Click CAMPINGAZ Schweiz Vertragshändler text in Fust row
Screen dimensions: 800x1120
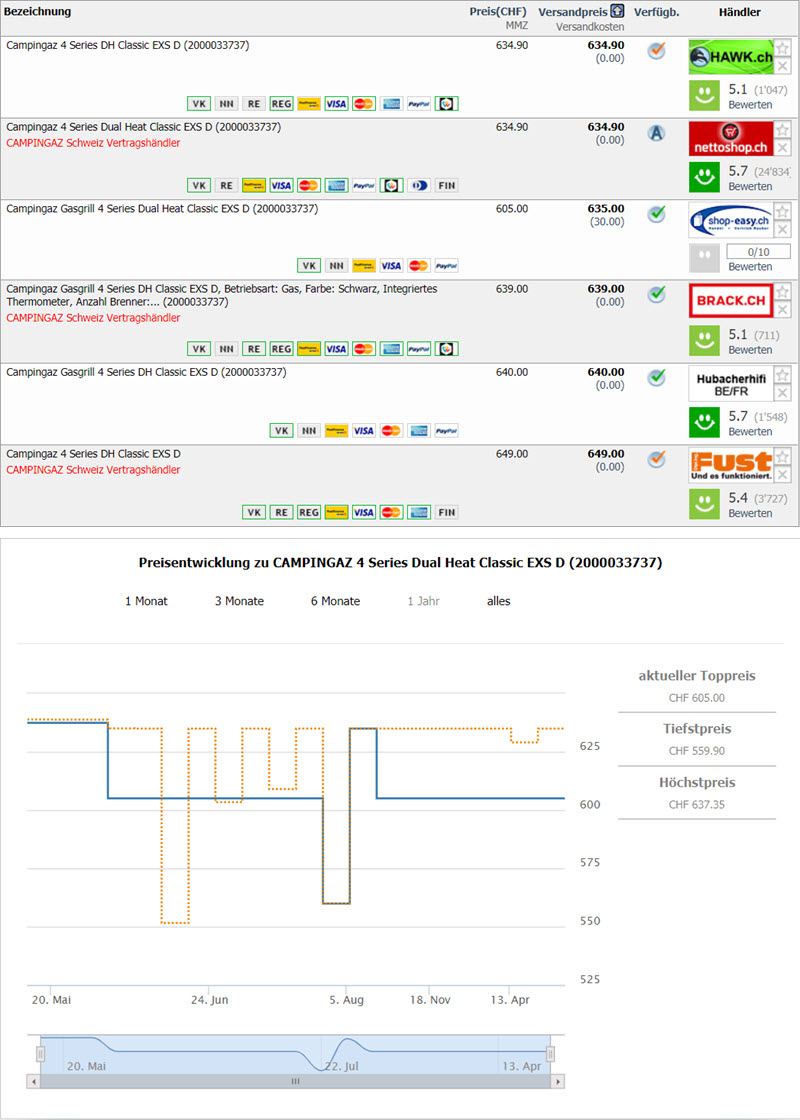[x=93, y=470]
